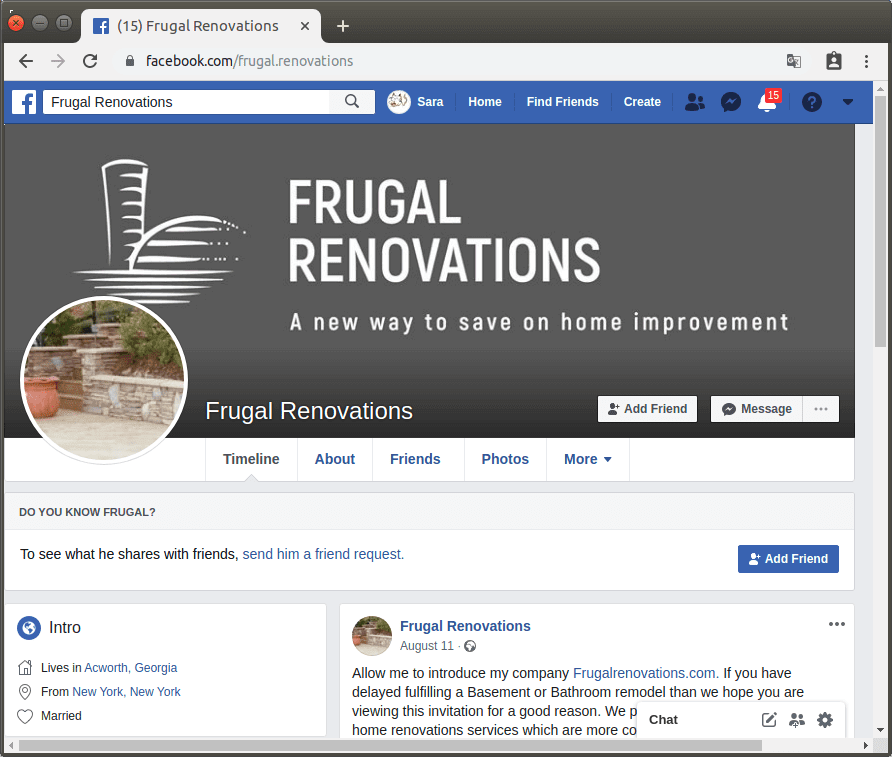Open Find Friends
Viewport: 892px width, 757px height.
(x=562, y=102)
